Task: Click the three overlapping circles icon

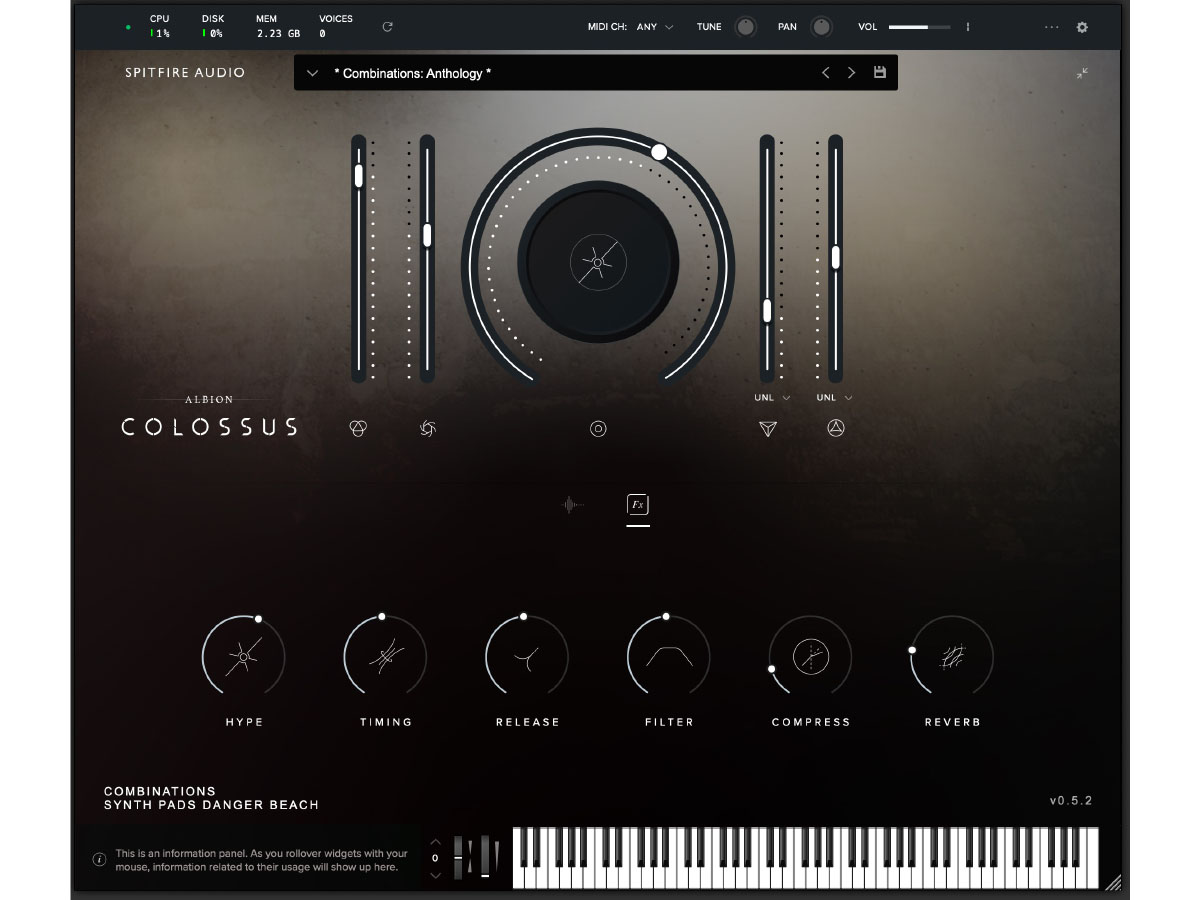Action: point(358,429)
